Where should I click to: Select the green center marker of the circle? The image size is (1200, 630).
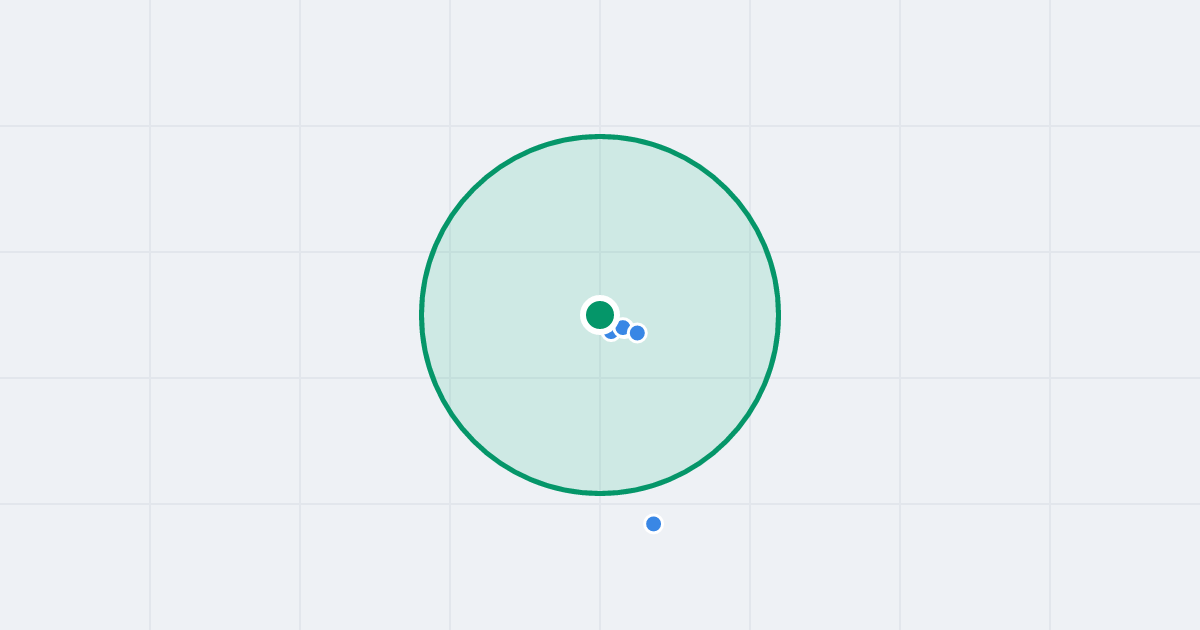(600, 315)
